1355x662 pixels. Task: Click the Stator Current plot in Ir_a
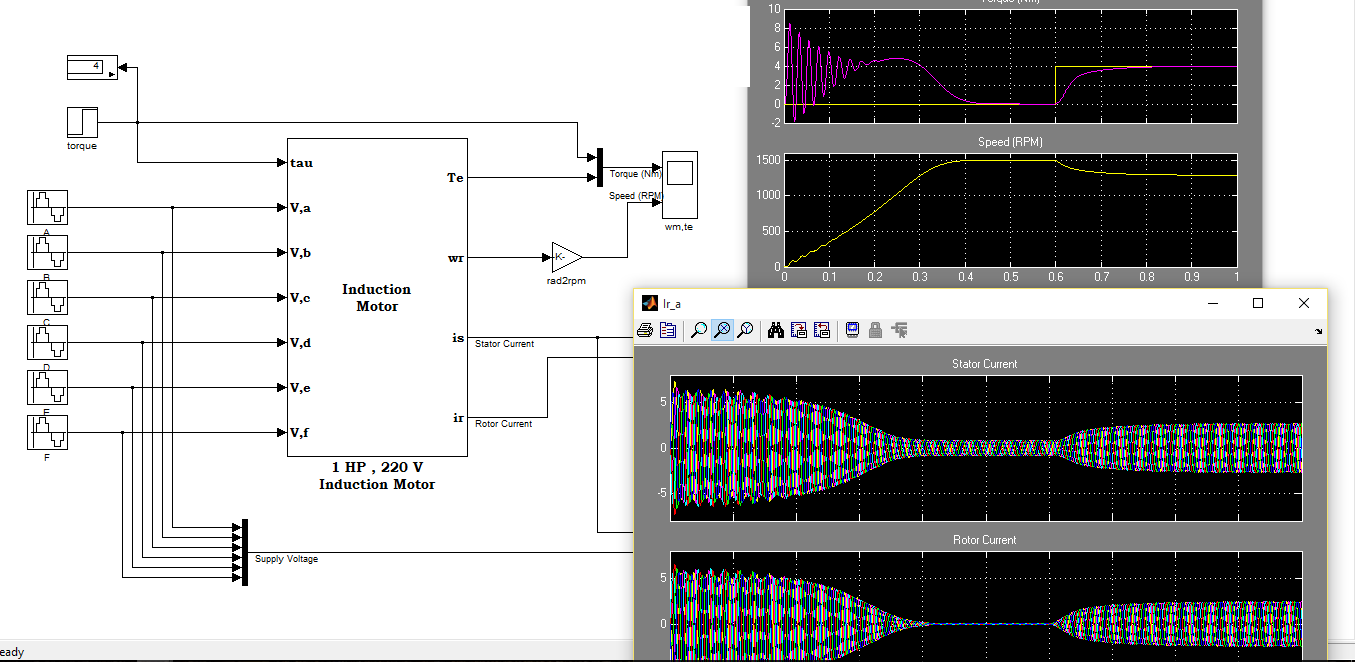tap(986, 448)
